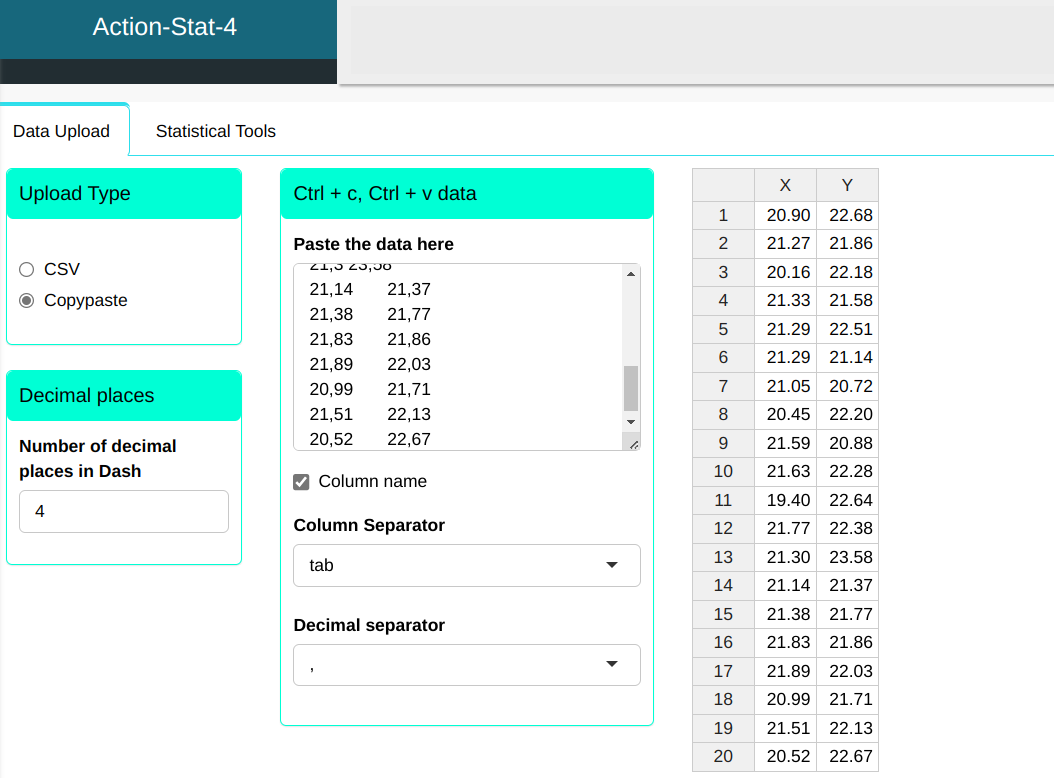This screenshot has height=778, width=1054.
Task: Click row 20 index in data table
Action: click(x=723, y=757)
